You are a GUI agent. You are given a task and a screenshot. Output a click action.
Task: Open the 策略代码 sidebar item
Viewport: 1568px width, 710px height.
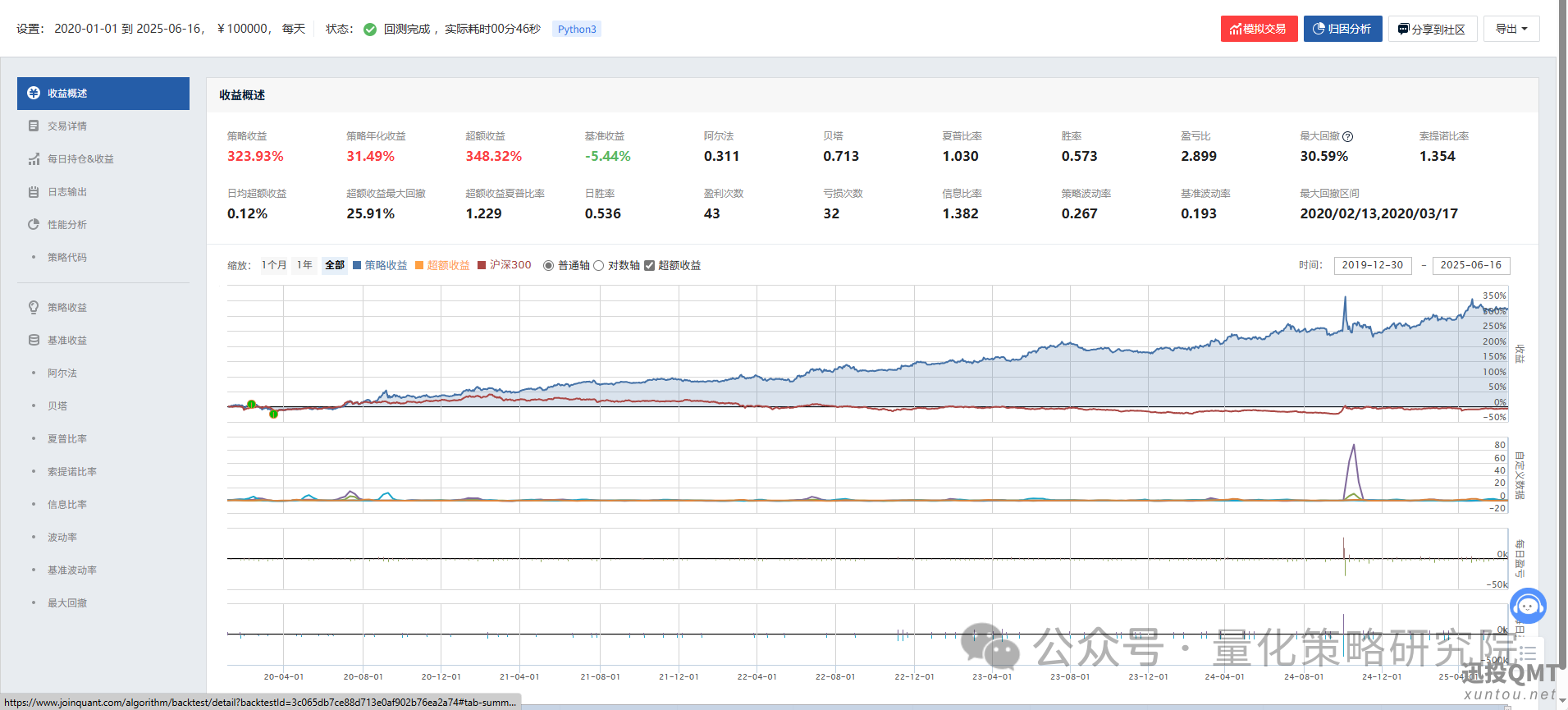click(66, 258)
